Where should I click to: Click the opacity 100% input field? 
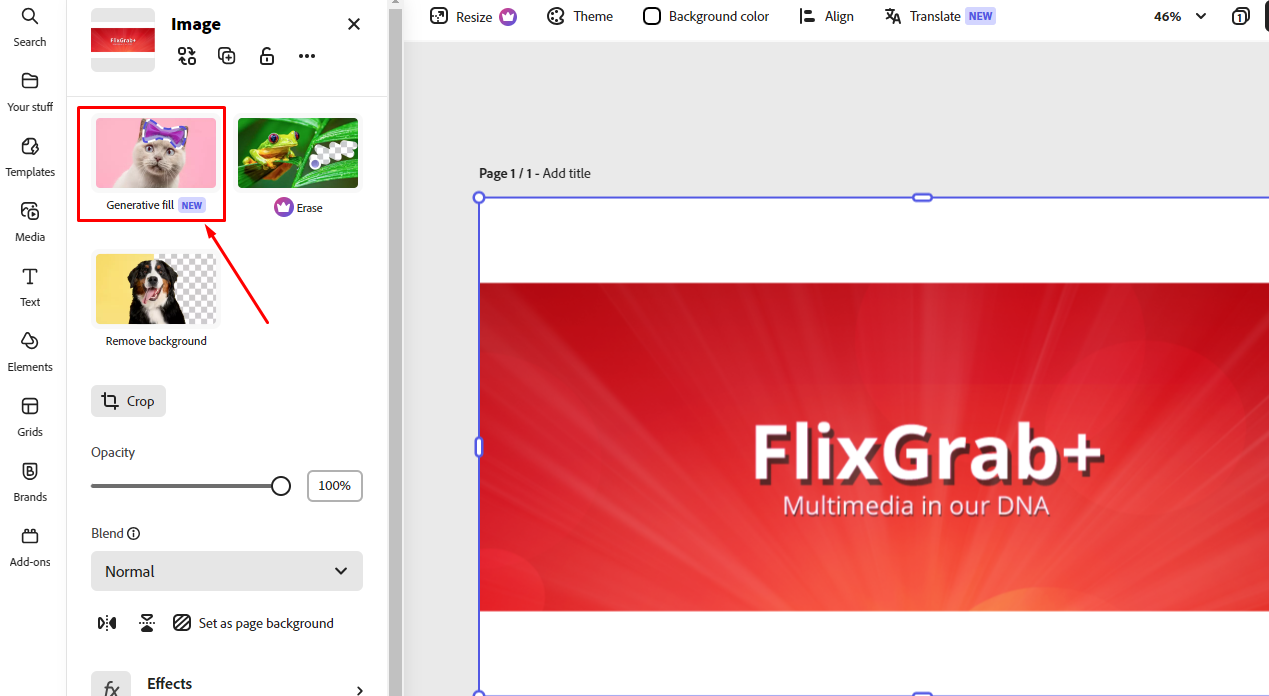335,486
